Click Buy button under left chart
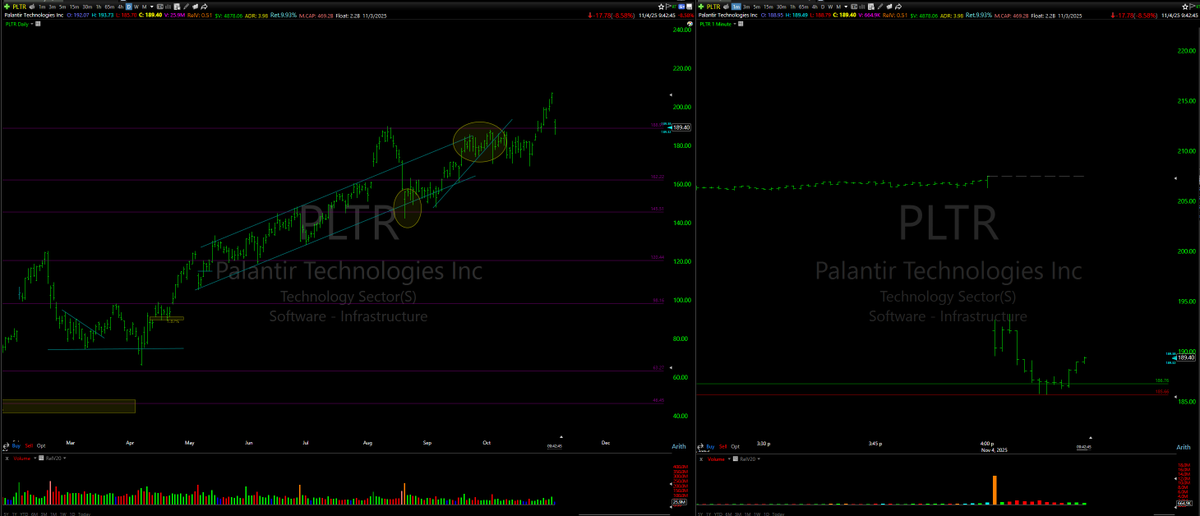The width and height of the screenshot is (1200, 516). 16,446
